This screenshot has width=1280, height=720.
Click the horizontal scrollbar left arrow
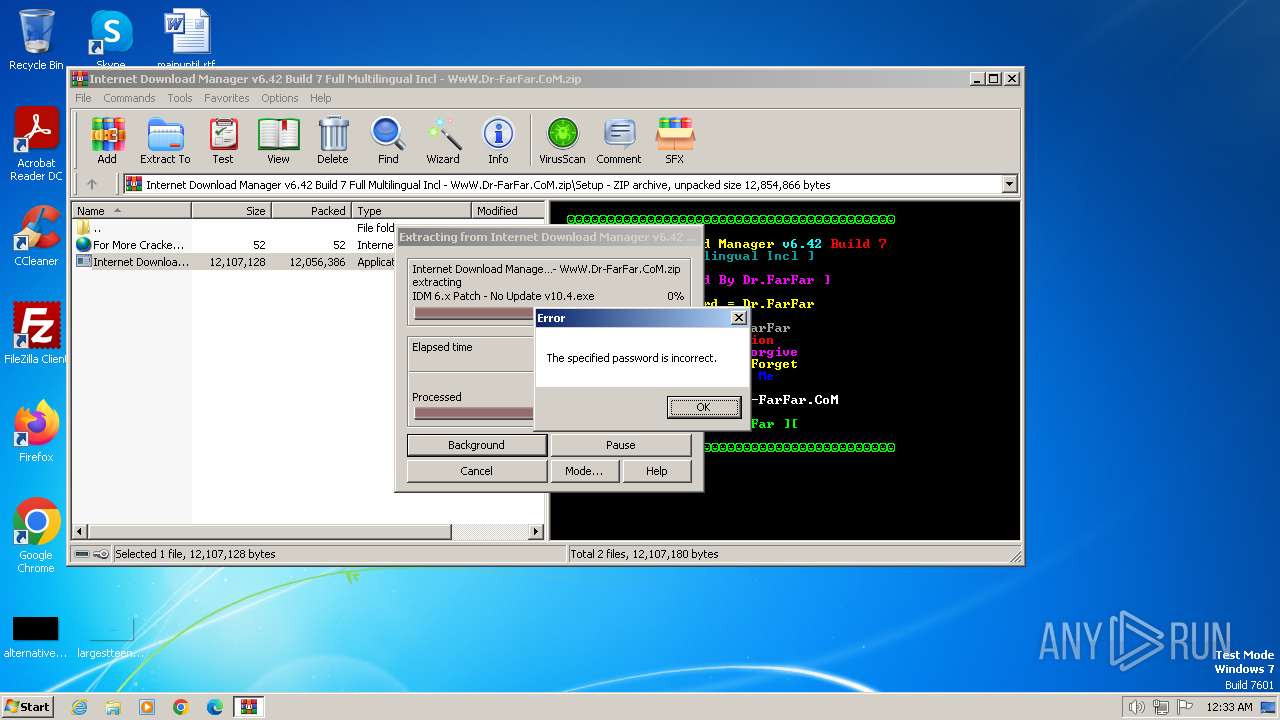(81, 532)
